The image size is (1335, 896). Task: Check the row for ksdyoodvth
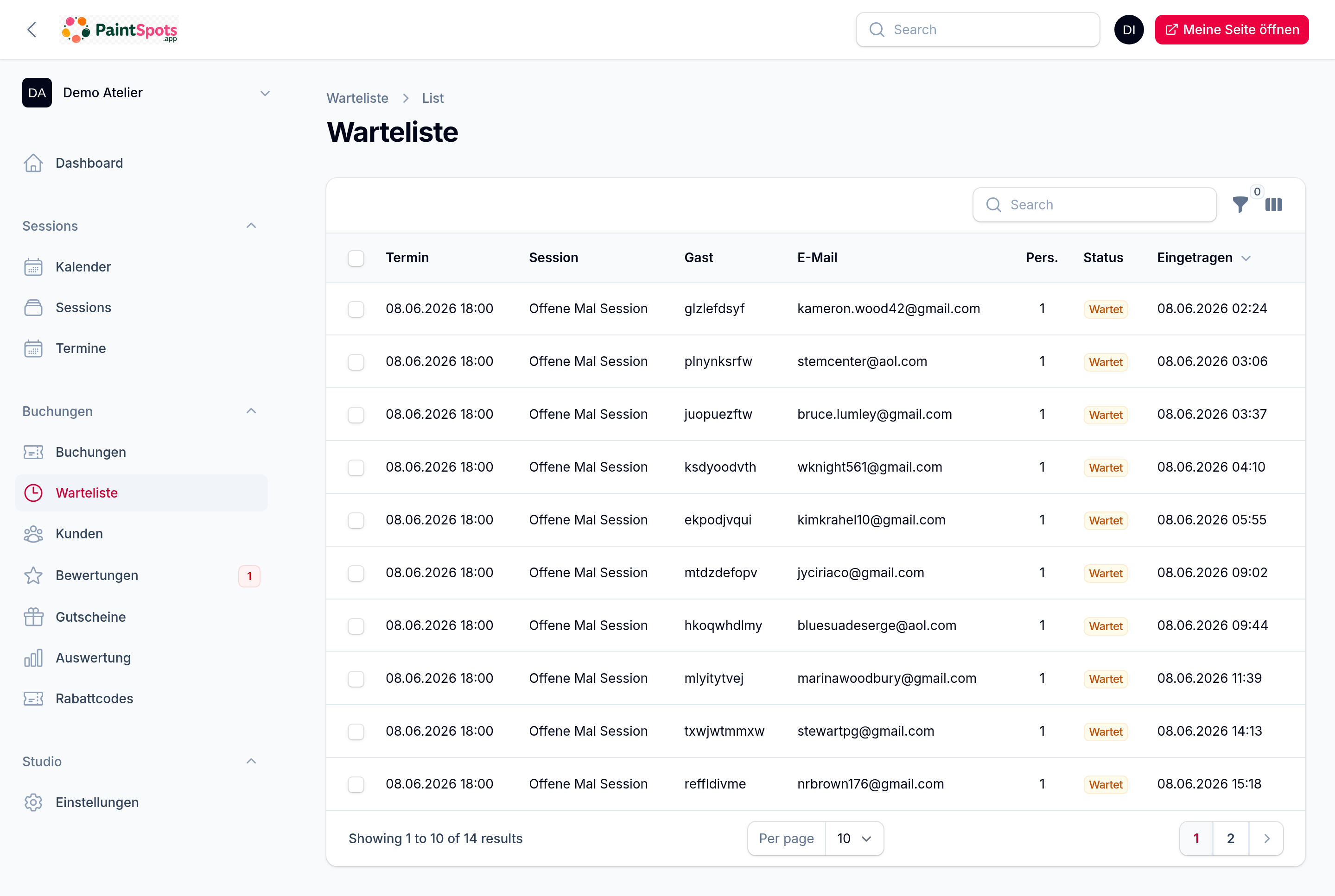(x=356, y=467)
